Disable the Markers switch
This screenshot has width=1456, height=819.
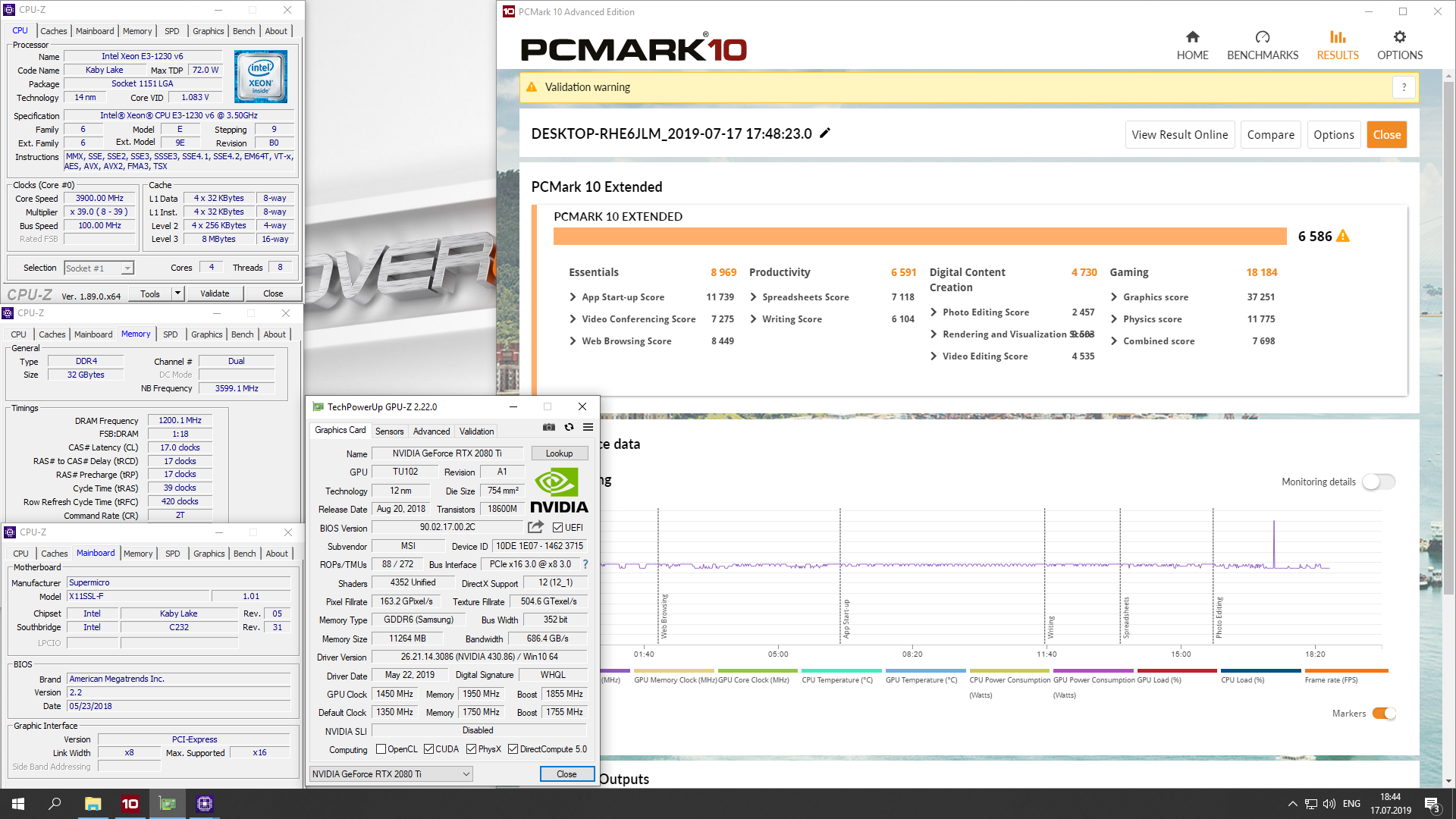click(1384, 714)
